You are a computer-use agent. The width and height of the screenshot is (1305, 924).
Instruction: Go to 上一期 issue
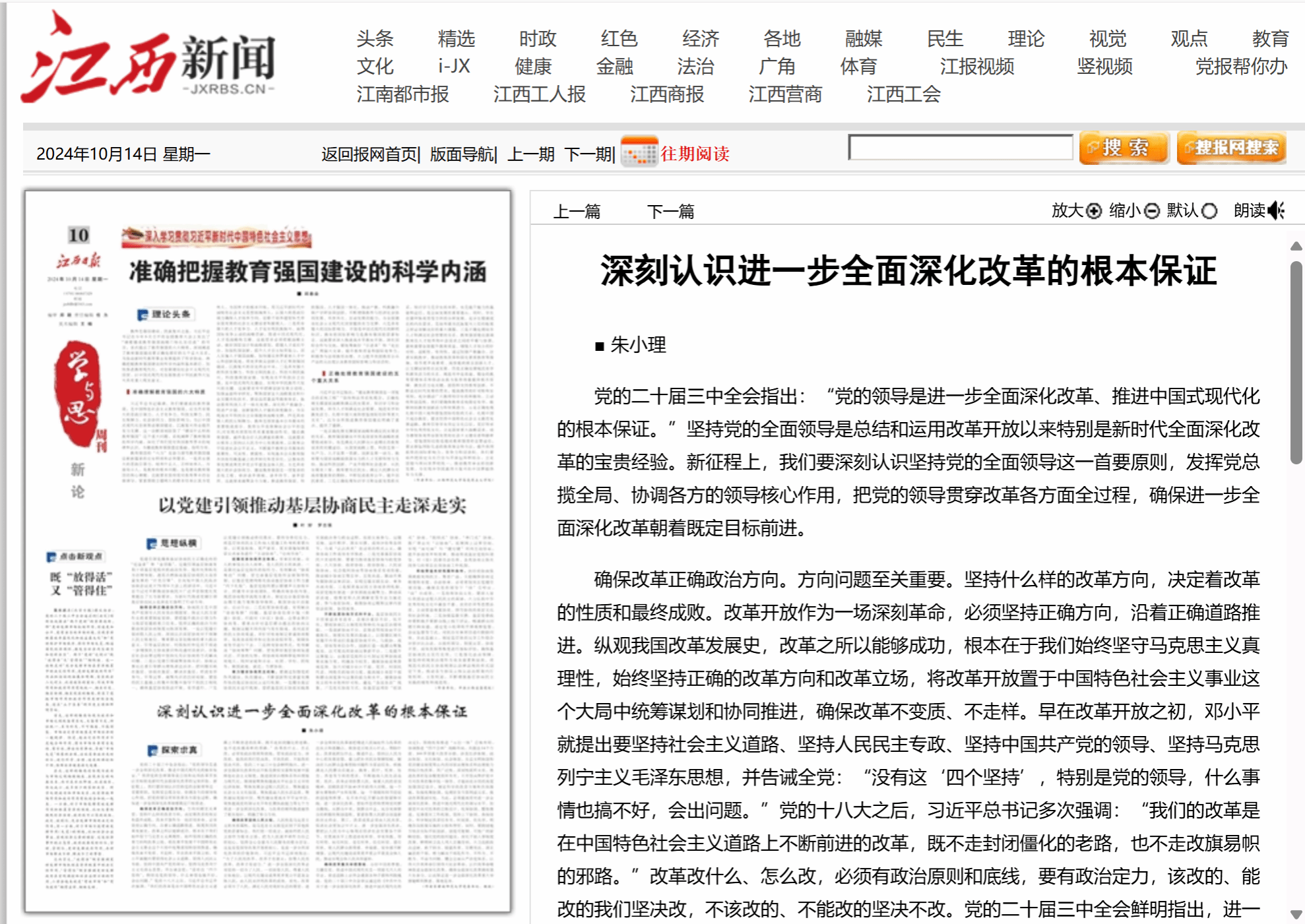(x=531, y=154)
